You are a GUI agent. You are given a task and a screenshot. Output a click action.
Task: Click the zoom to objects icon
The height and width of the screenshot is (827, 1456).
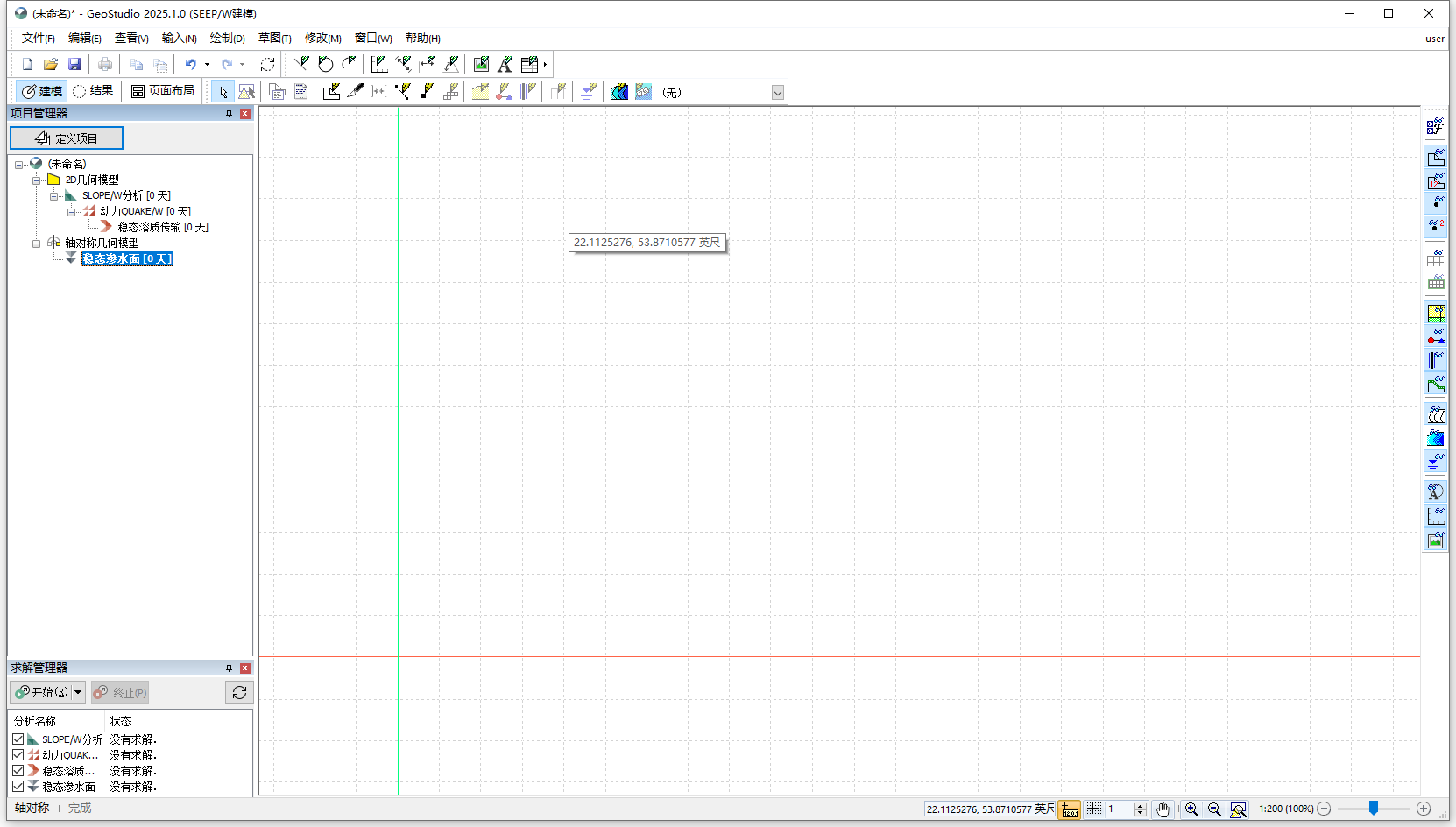tap(1238, 809)
